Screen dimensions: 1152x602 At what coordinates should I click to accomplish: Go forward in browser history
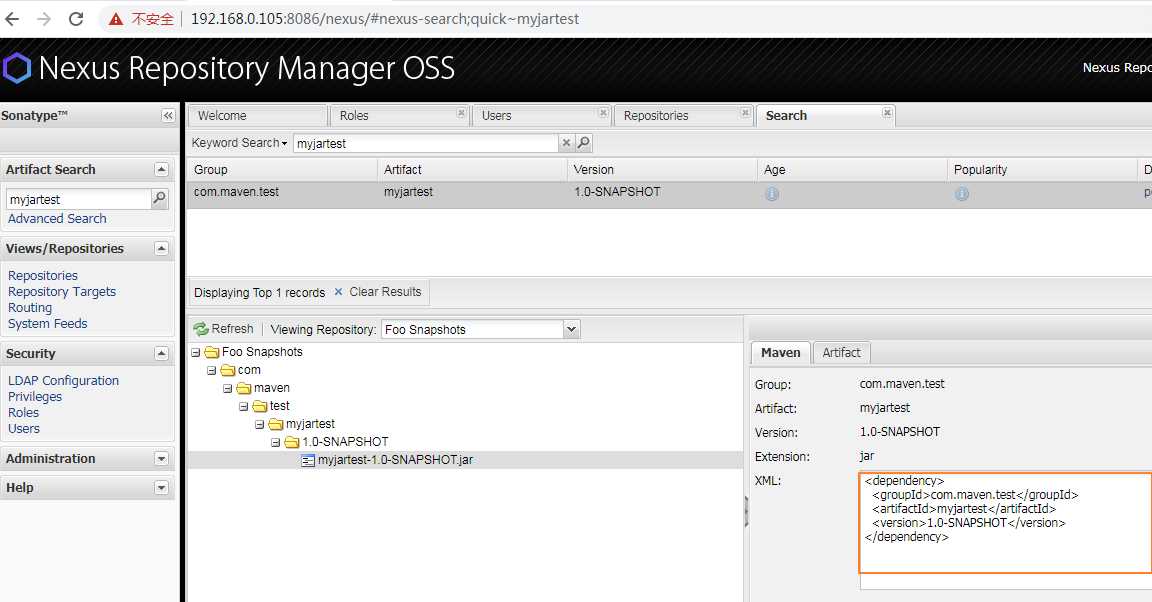click(x=44, y=19)
